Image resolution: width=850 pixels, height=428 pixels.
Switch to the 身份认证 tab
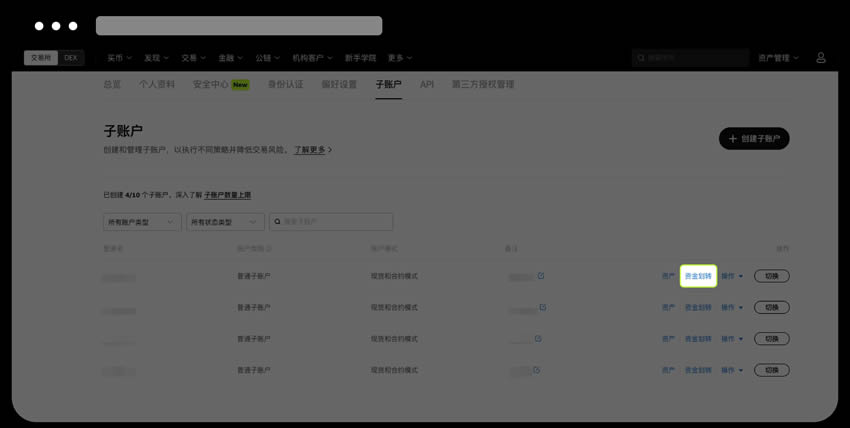285,85
